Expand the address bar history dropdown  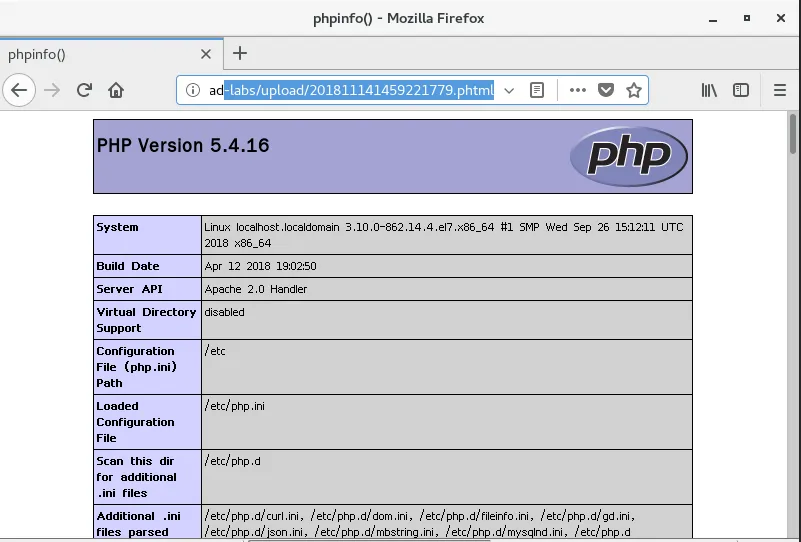coord(509,90)
